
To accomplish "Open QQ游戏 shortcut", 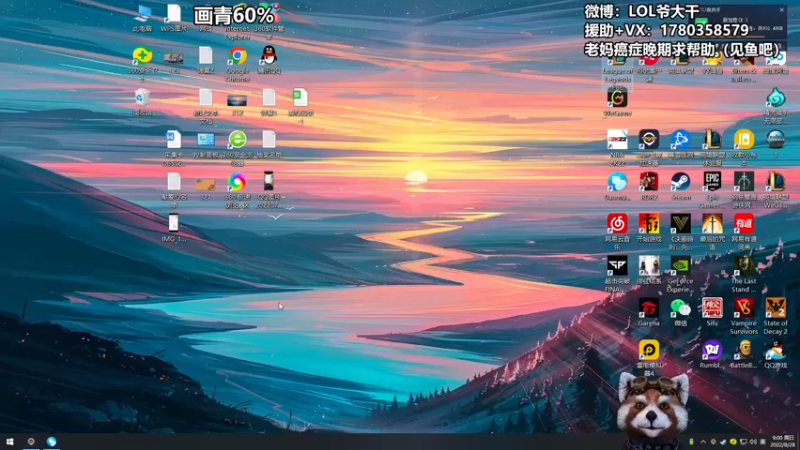I will (x=776, y=350).
